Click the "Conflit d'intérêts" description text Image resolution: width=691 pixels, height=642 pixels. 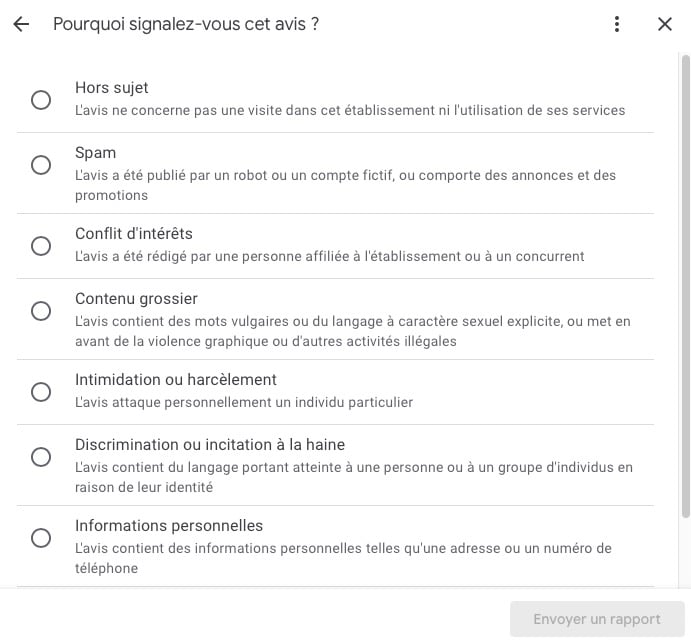pos(329,256)
